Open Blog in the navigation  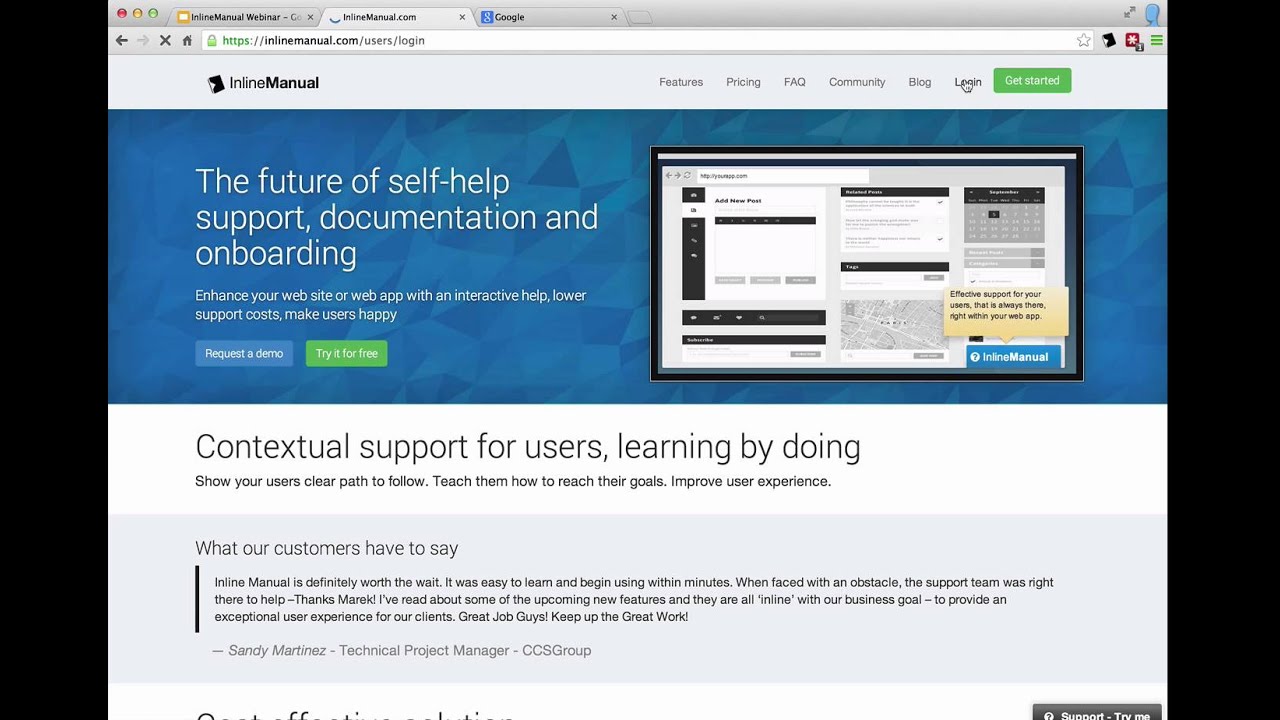[x=920, y=82]
